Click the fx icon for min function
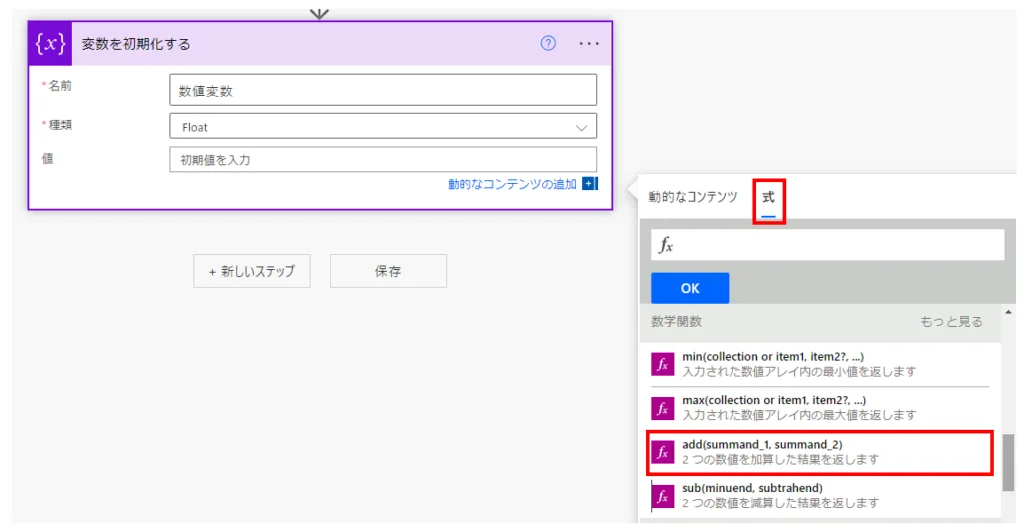The image size is (1024, 532). 662,364
